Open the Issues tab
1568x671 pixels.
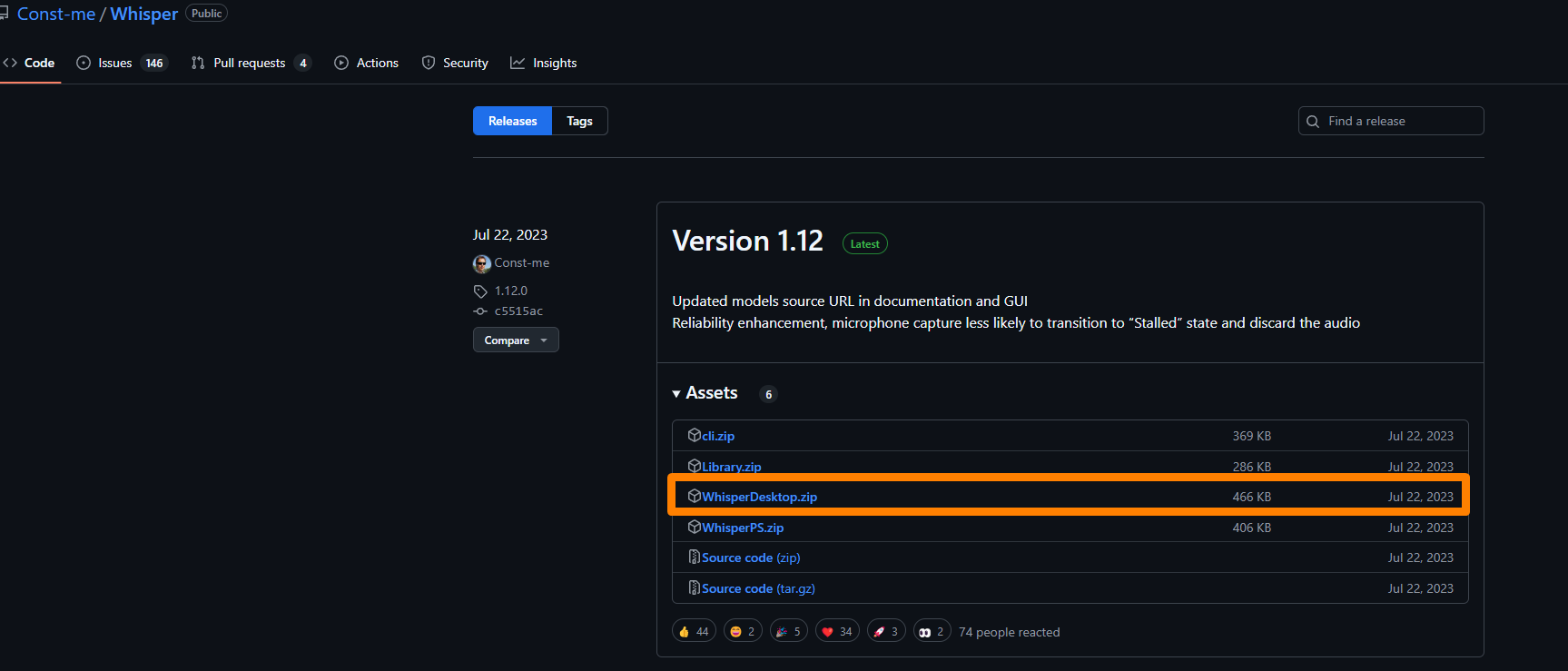click(x=115, y=63)
